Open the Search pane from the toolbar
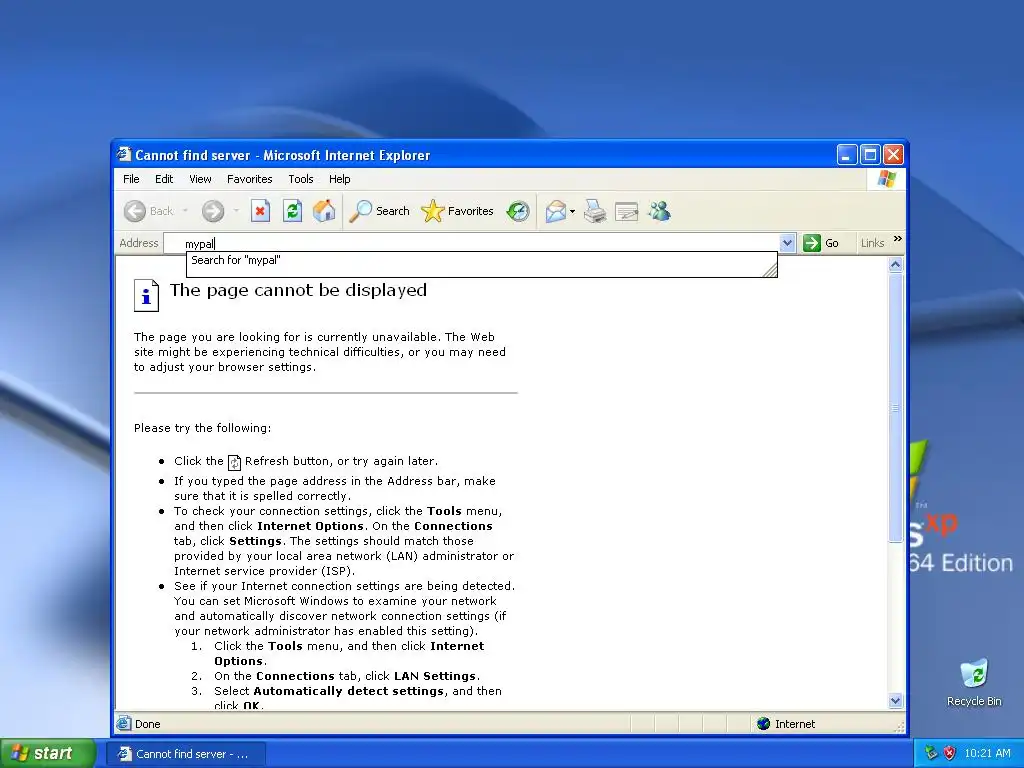 pyautogui.click(x=379, y=211)
